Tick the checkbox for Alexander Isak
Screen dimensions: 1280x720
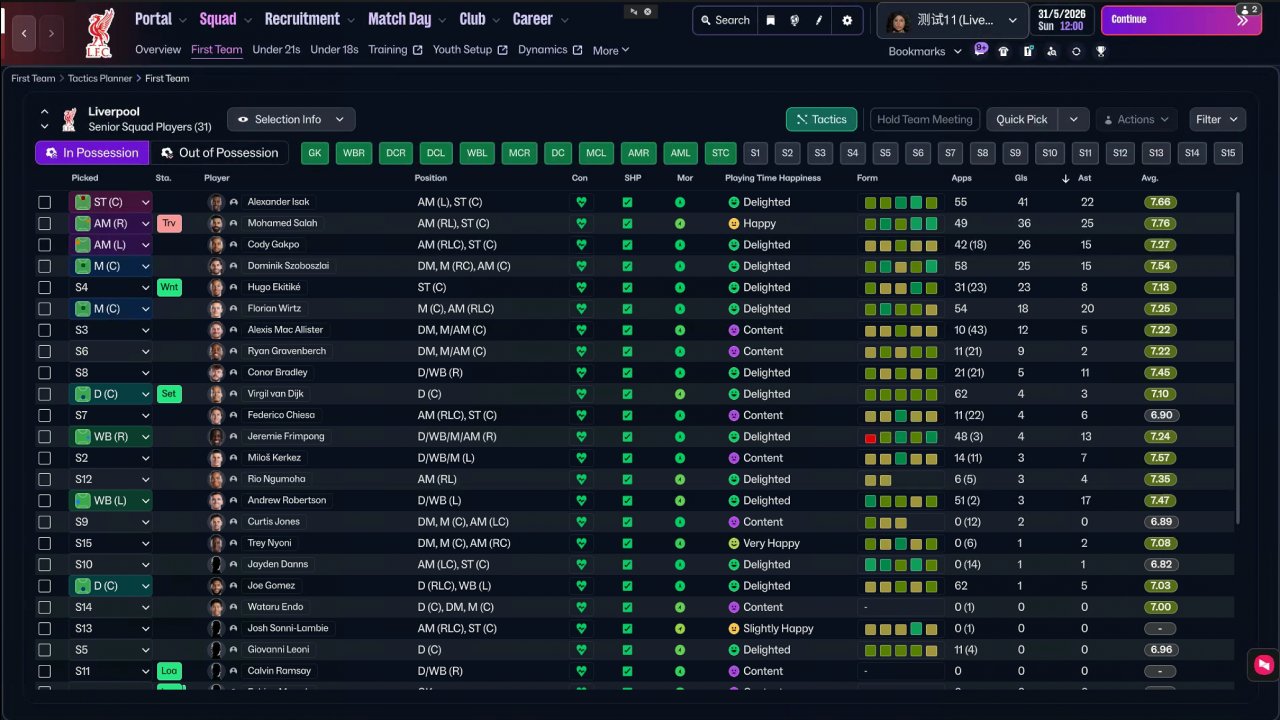44,202
